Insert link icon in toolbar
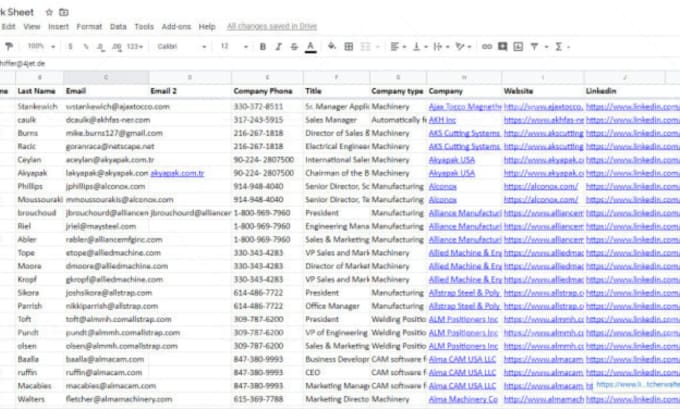This screenshot has height=409, width=680. [487, 46]
